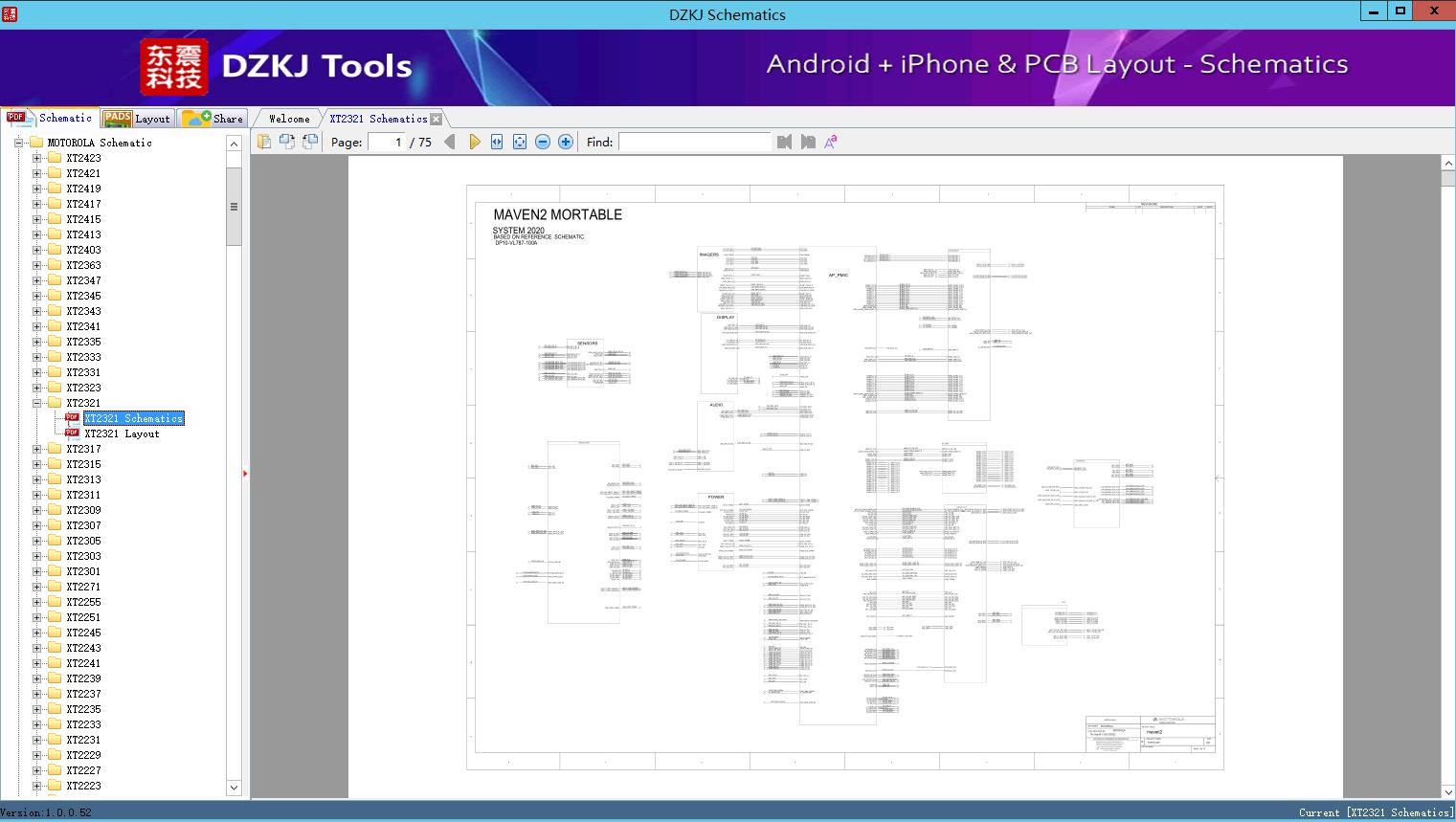Select the XT2237 folder
The image size is (1456, 822).
coord(83,694)
